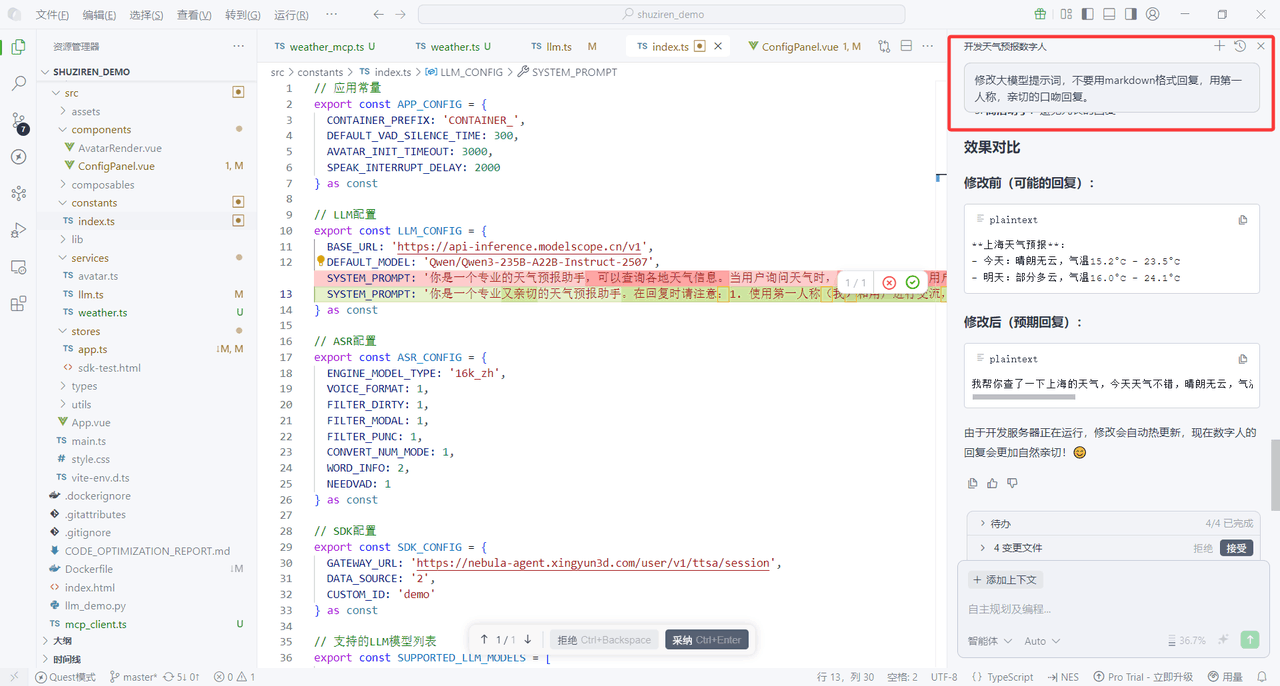Click the lightbulb code action on line 12
This screenshot has height=686, width=1280.
tap(322, 262)
